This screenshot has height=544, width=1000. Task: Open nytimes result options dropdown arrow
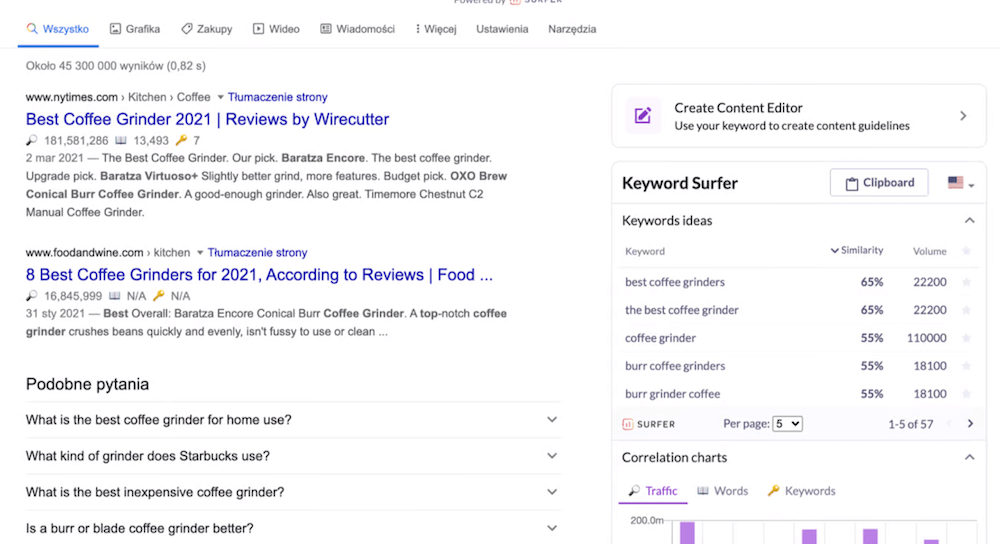(220, 97)
